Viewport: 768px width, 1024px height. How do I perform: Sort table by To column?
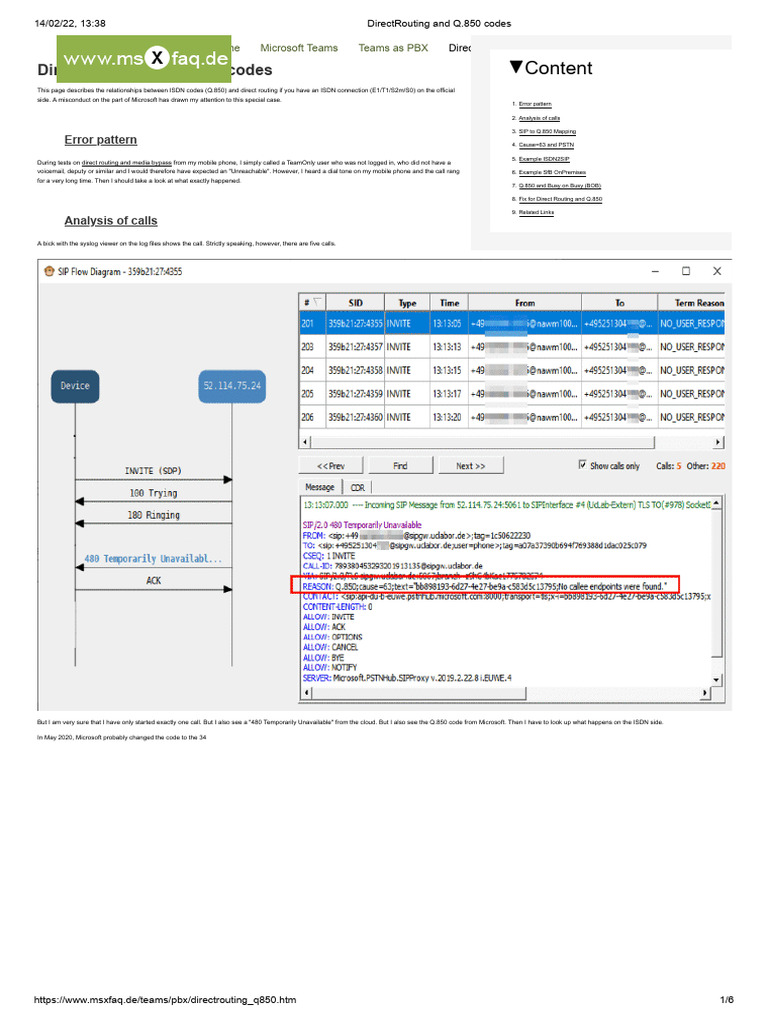(x=620, y=303)
